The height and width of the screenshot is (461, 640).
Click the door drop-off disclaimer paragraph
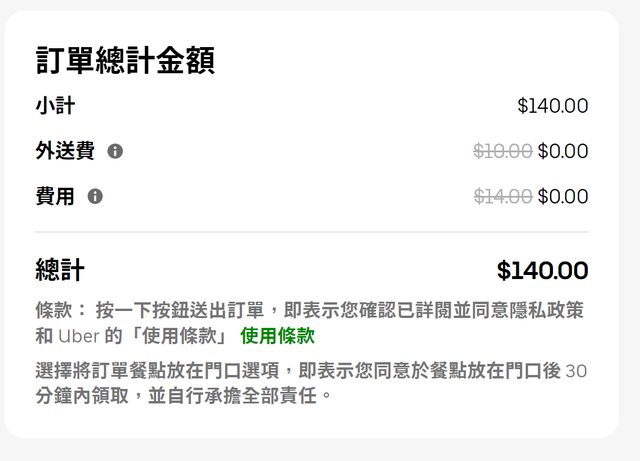[x=300, y=383]
